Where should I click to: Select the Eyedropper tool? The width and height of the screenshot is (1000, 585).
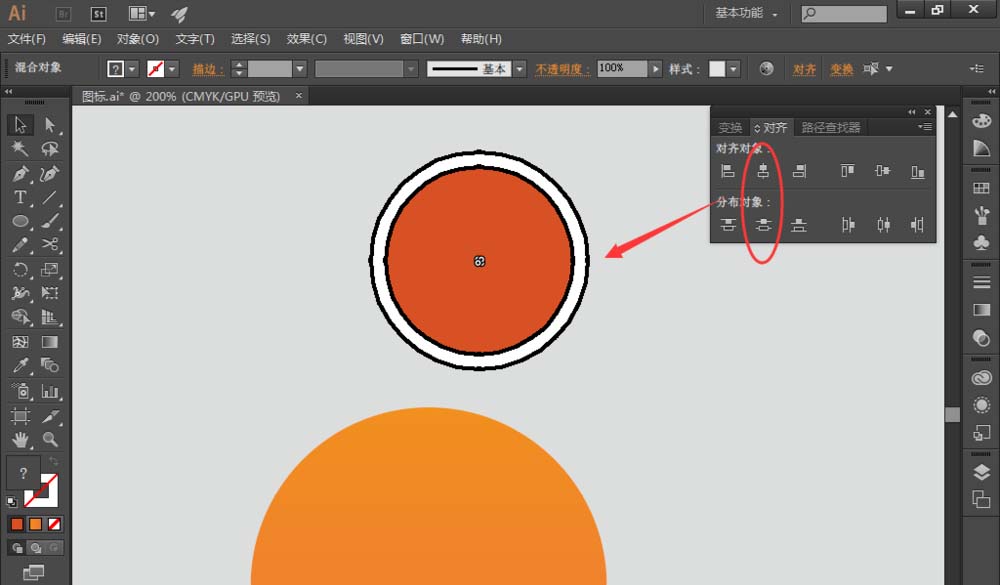(x=20, y=366)
